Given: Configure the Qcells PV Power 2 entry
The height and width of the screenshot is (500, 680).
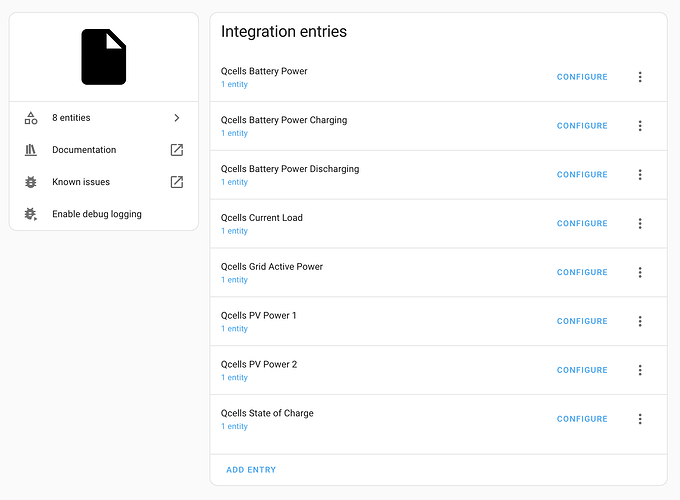Looking at the screenshot, I should coord(582,370).
